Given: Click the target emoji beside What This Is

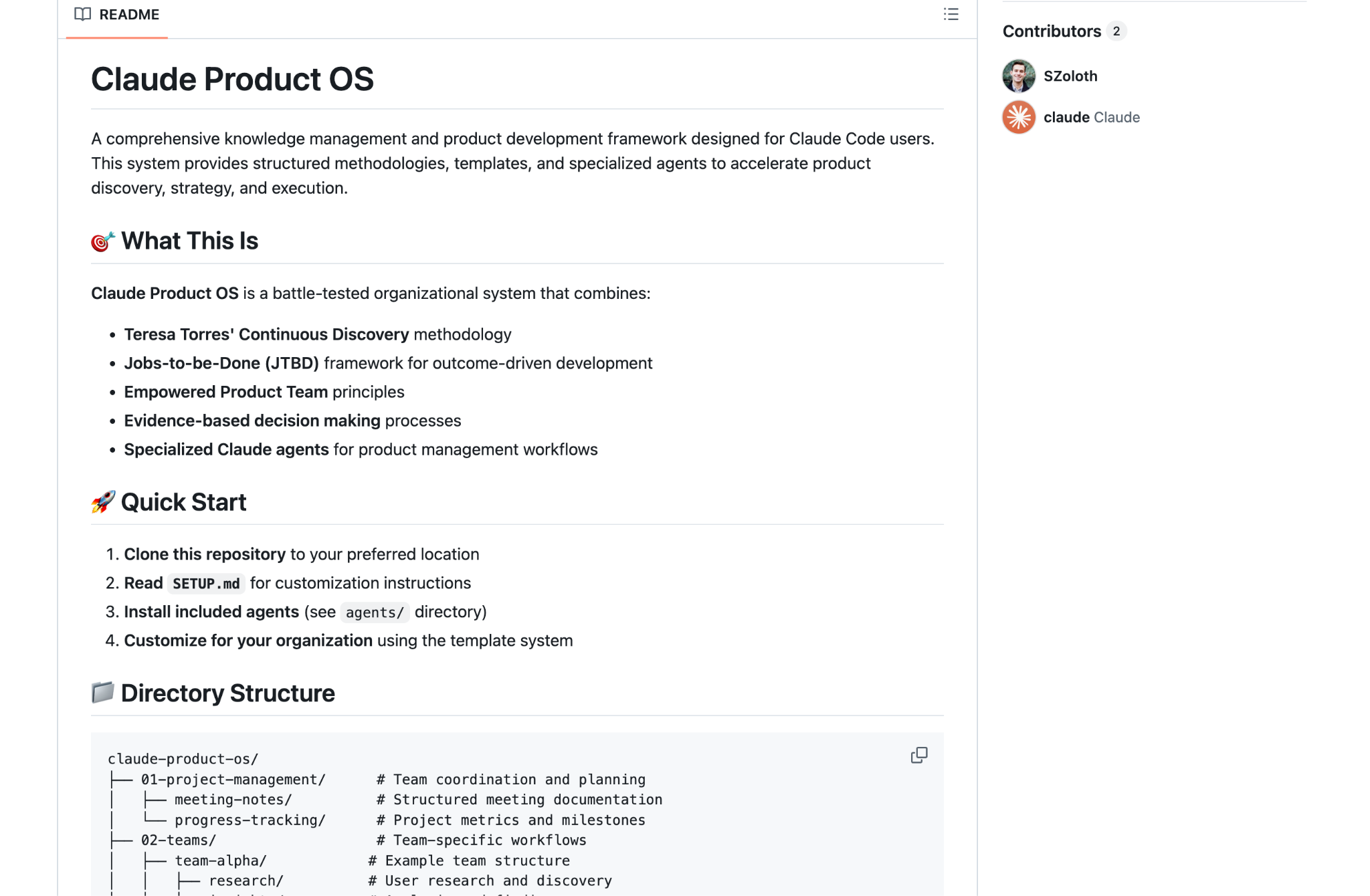Looking at the screenshot, I should coord(103,241).
